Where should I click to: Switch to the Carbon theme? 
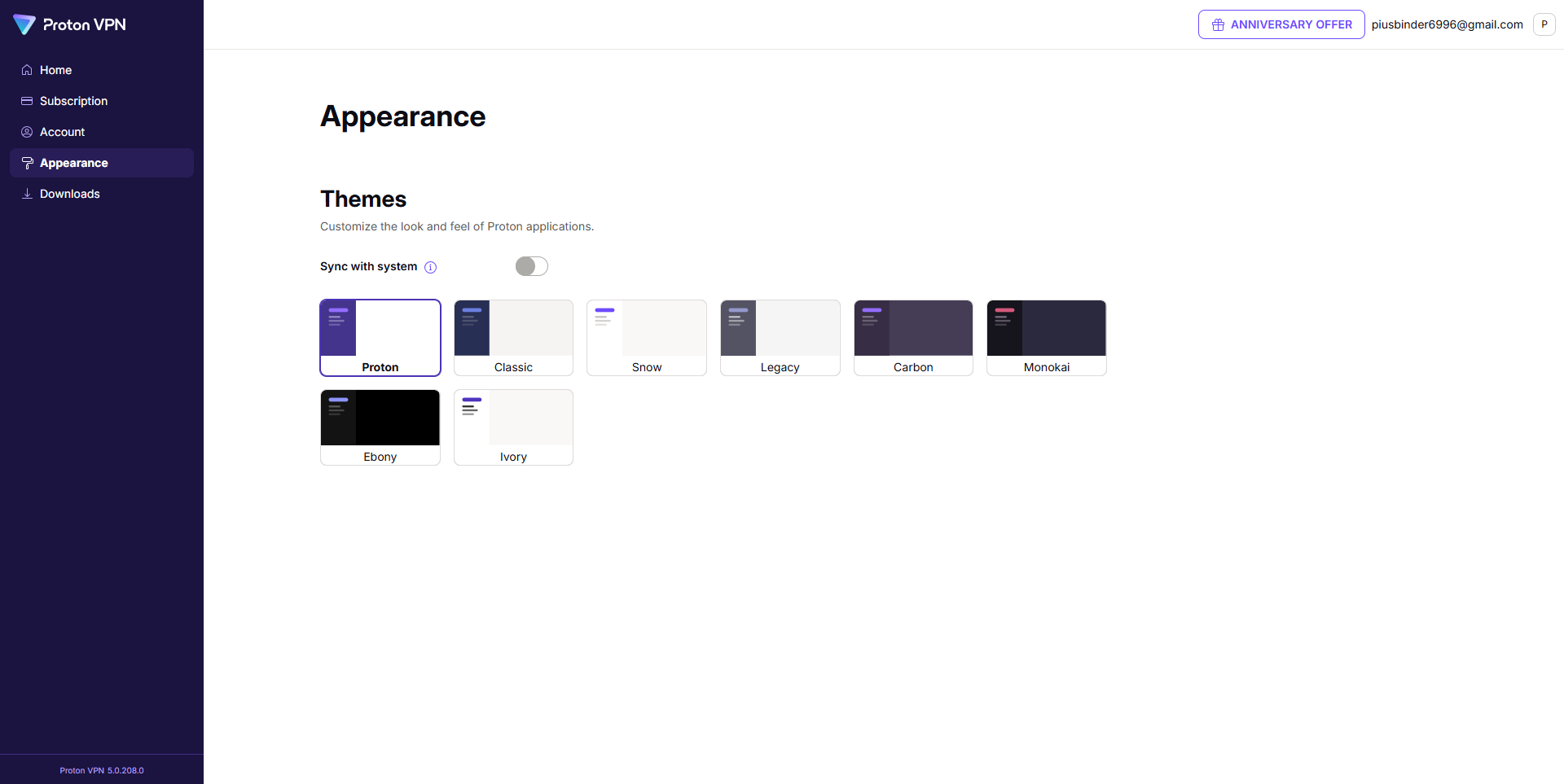tap(913, 338)
